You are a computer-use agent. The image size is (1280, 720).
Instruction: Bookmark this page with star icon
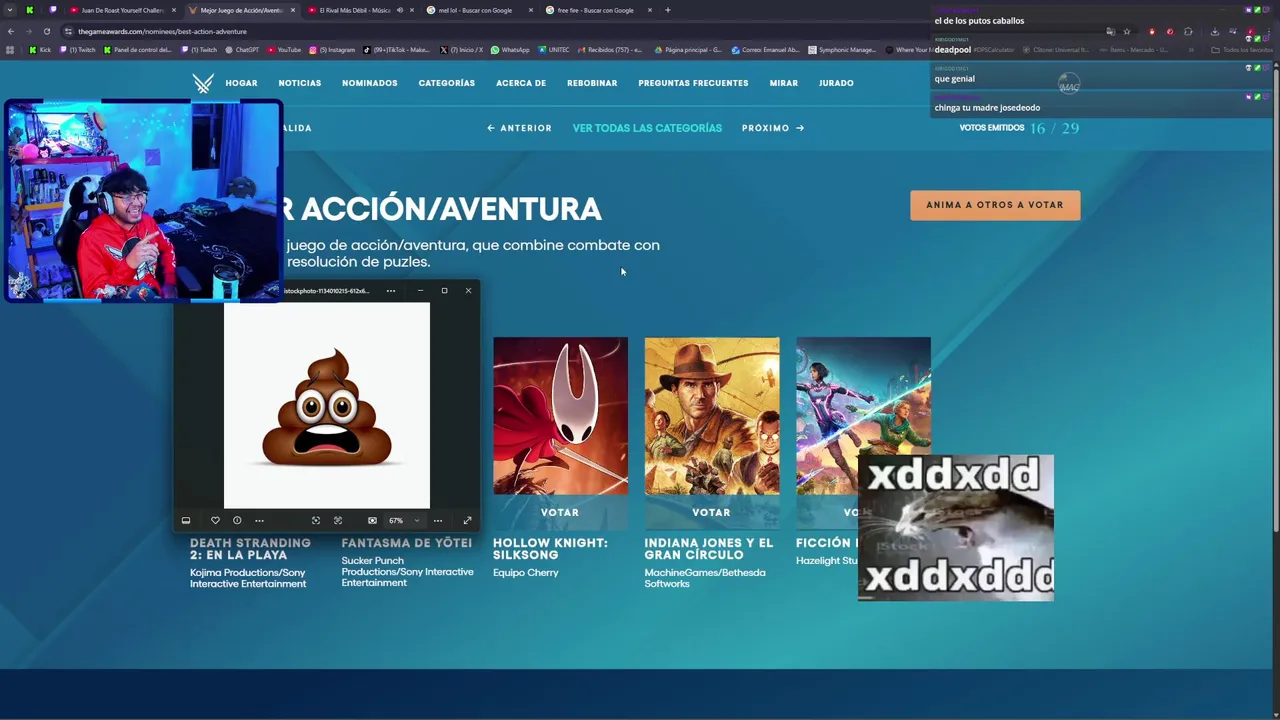[1127, 31]
